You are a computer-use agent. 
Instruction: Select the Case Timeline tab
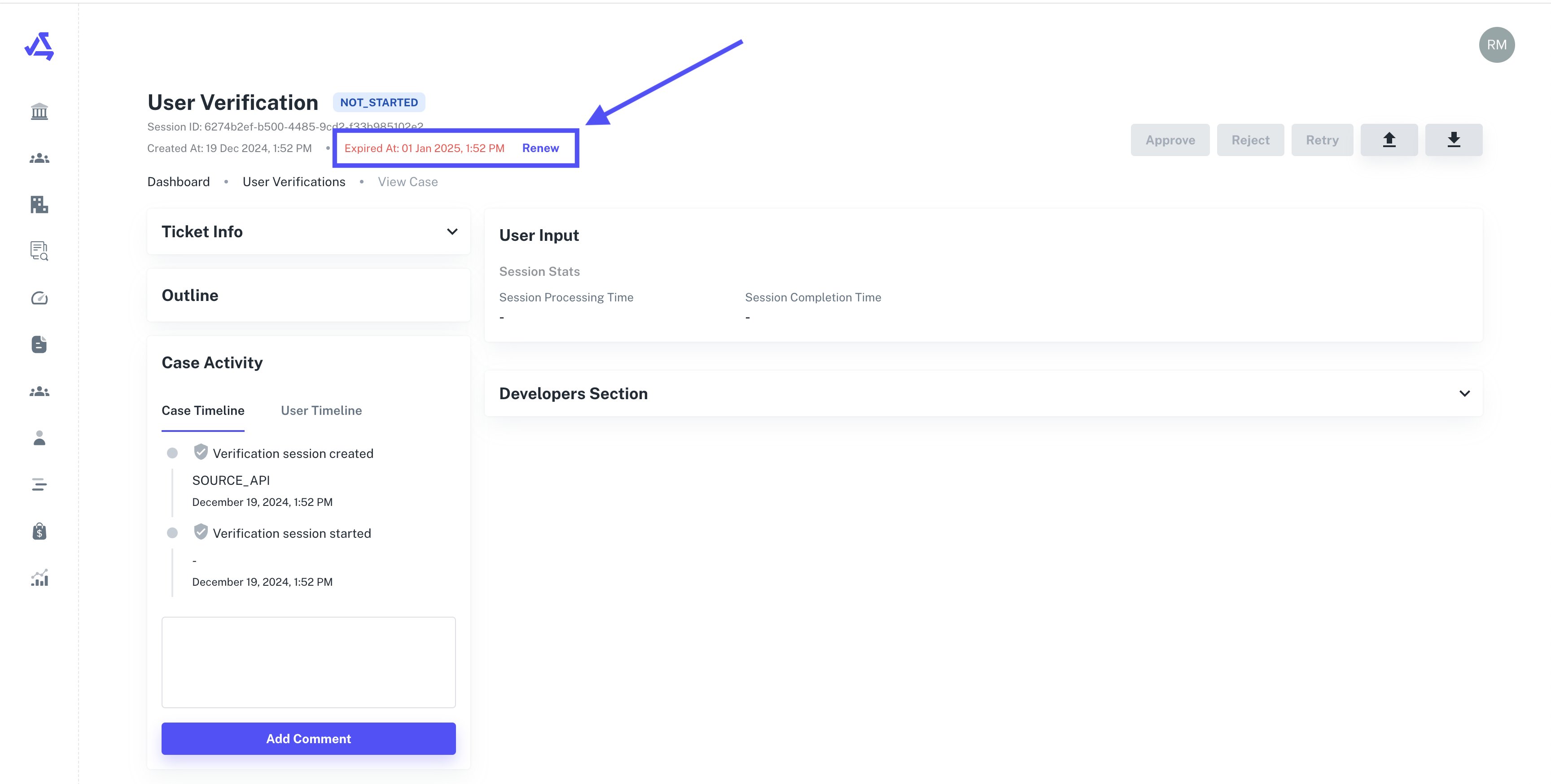coord(203,410)
